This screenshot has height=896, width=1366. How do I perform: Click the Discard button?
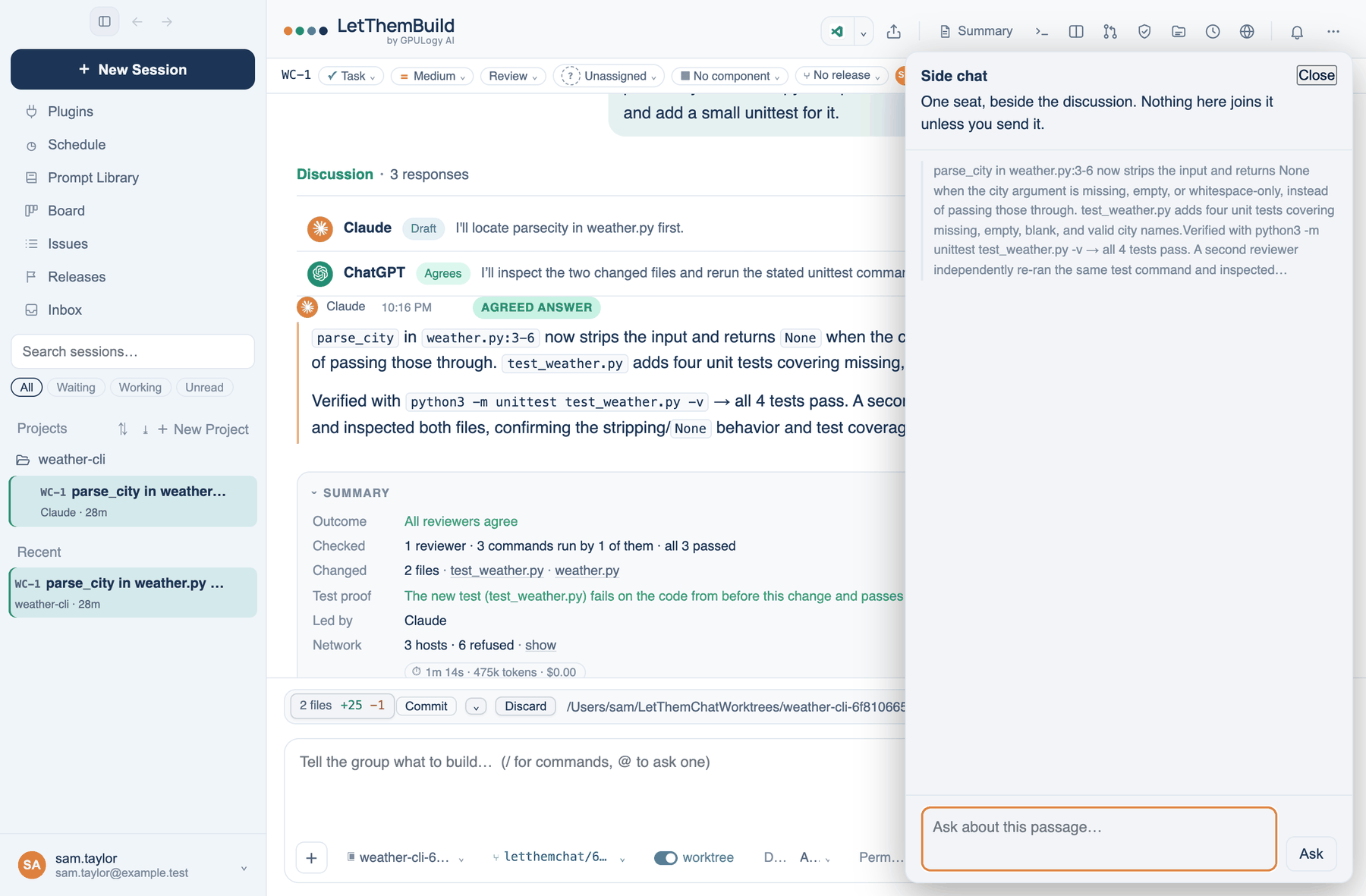pyautogui.click(x=526, y=706)
